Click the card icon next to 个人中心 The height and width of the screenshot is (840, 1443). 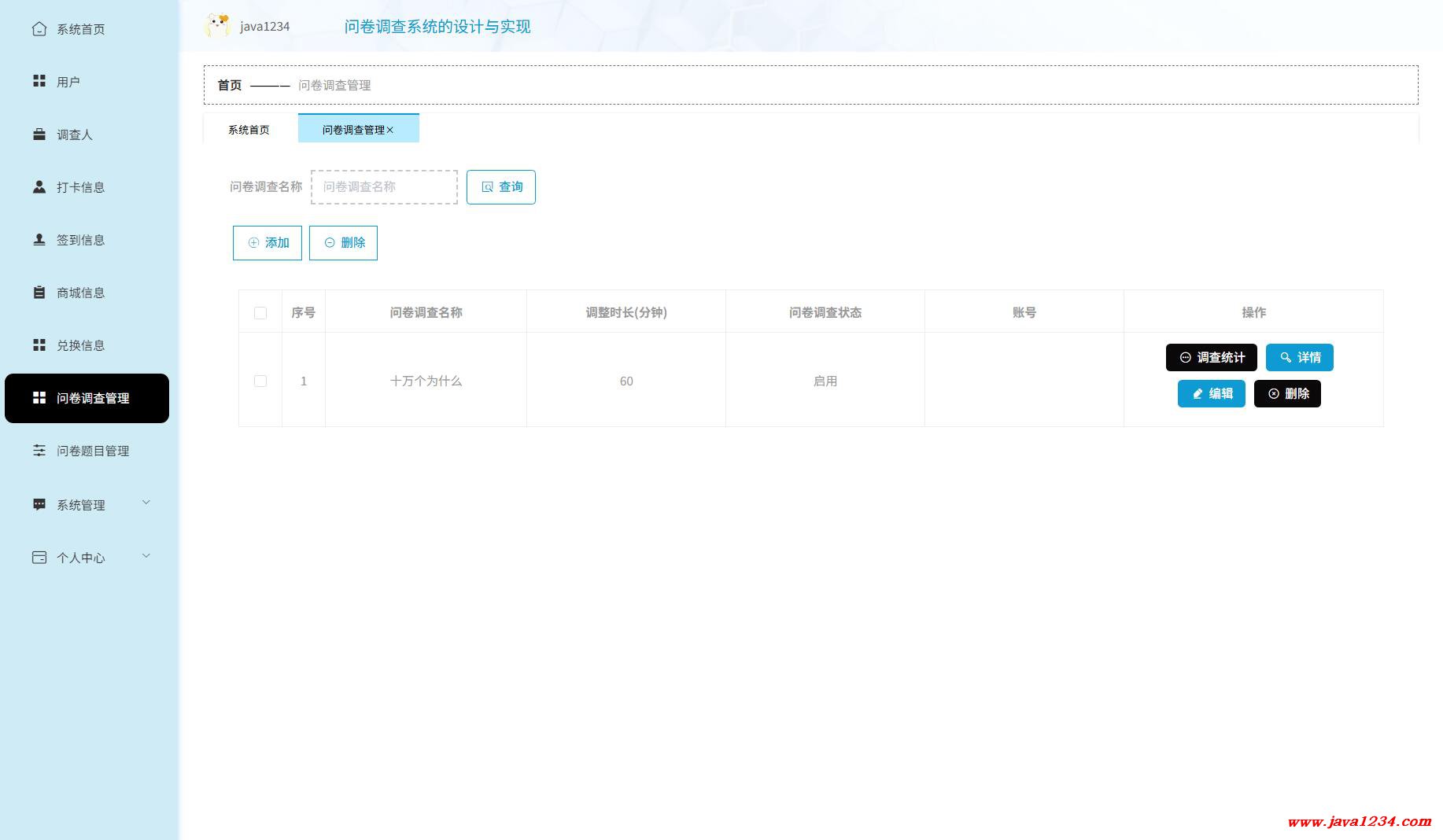(39, 557)
